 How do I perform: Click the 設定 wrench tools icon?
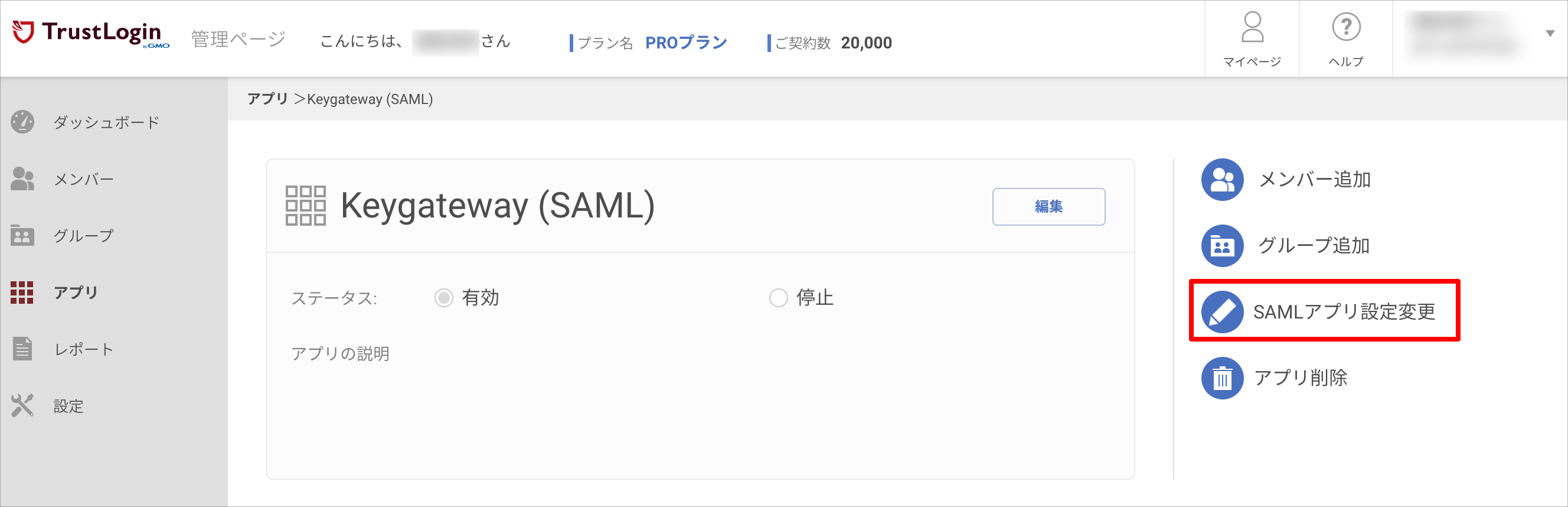(x=22, y=406)
